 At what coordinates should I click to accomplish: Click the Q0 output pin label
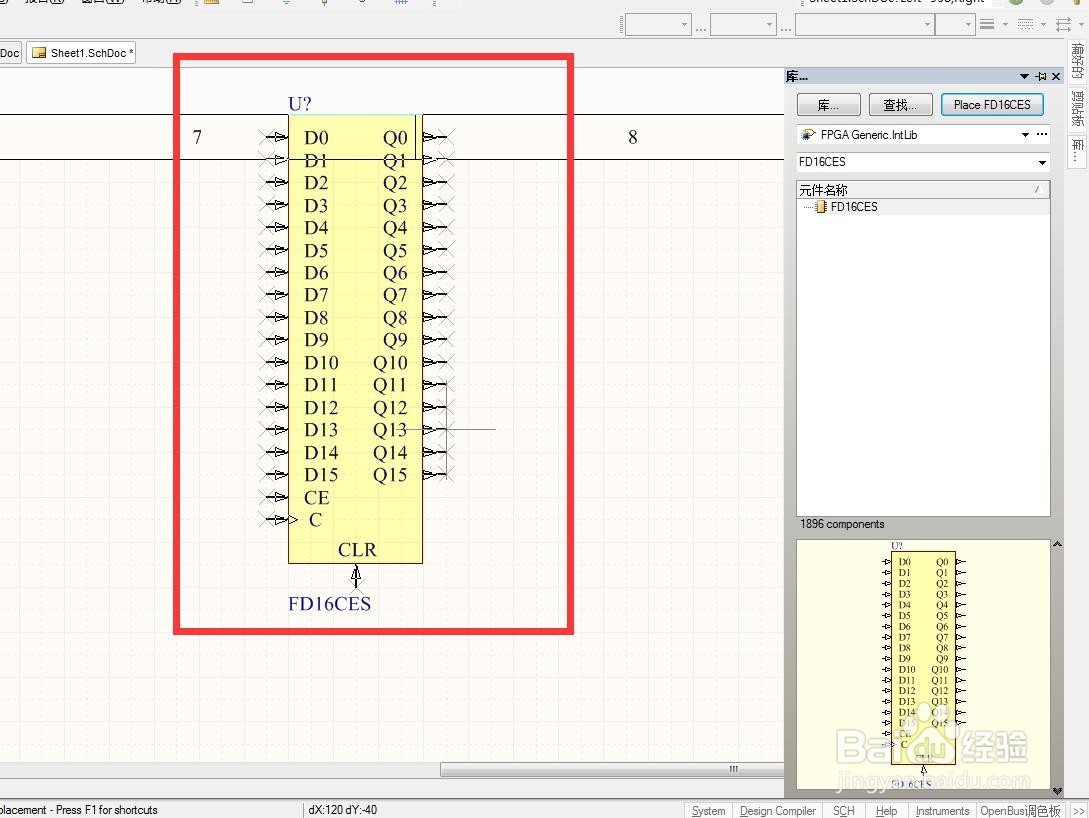[x=394, y=138]
